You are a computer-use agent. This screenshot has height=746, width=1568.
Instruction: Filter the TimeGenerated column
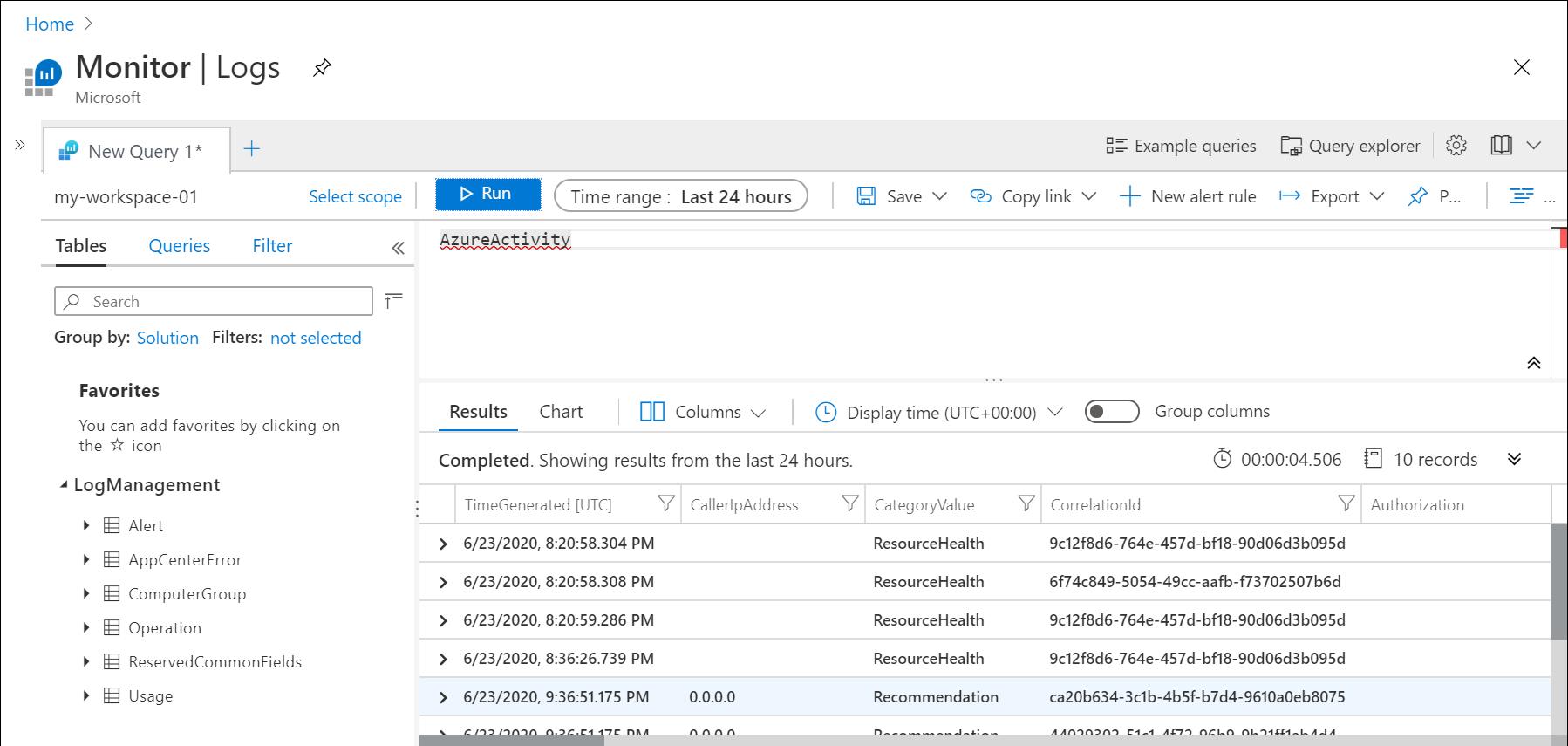tap(665, 503)
